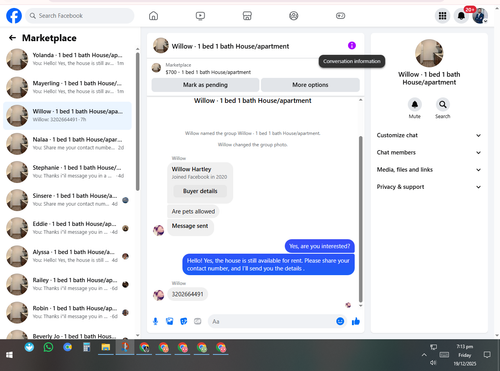Open Mayerling conversation in the list
This screenshot has width=500, height=371.
pyautogui.click(x=67, y=87)
